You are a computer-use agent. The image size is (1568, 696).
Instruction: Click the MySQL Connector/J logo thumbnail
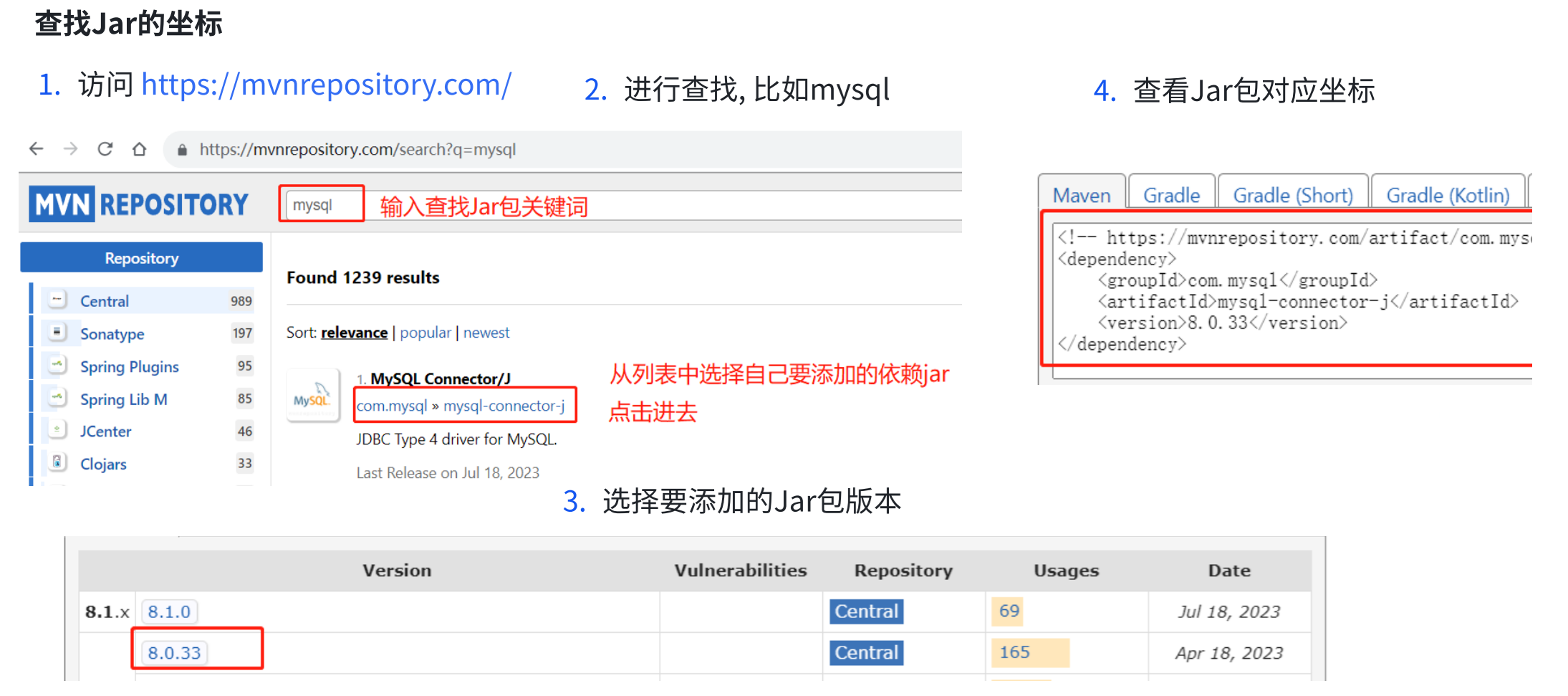click(313, 396)
